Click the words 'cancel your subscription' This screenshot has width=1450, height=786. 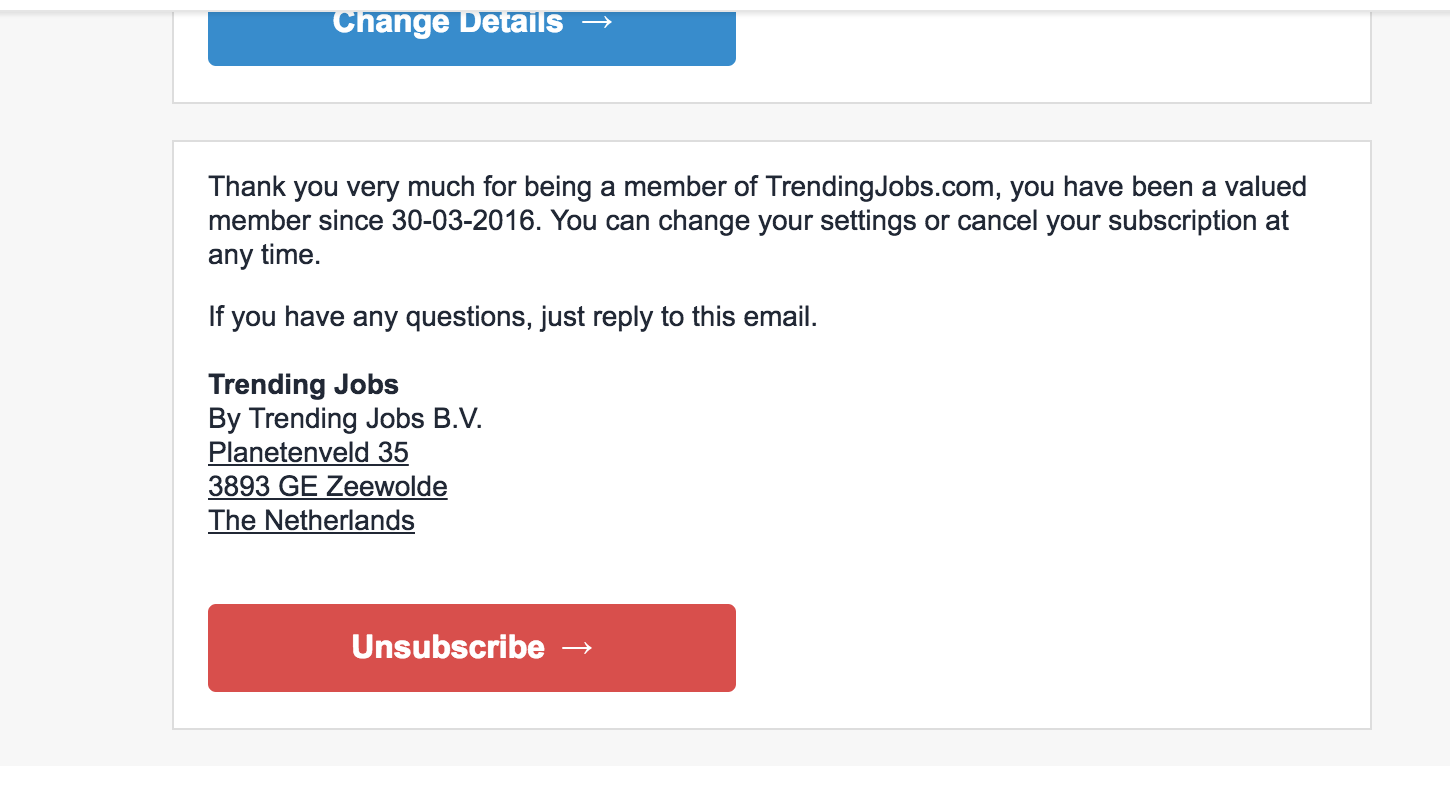[x=1108, y=221]
